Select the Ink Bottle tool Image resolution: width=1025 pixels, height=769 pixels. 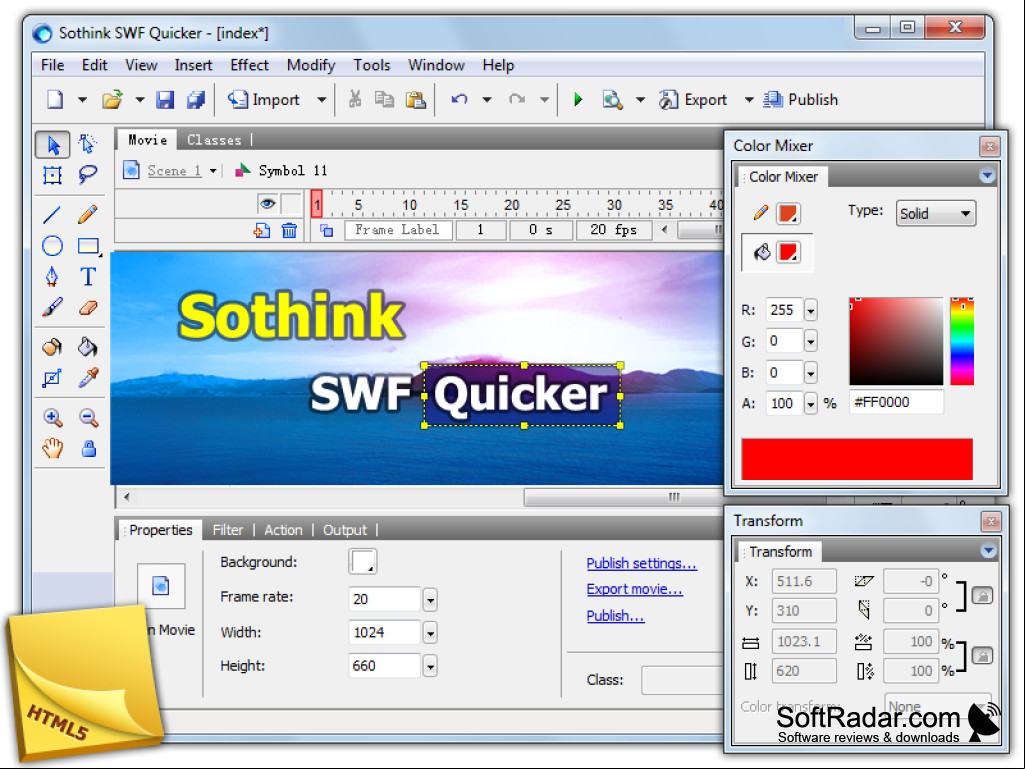coord(52,347)
